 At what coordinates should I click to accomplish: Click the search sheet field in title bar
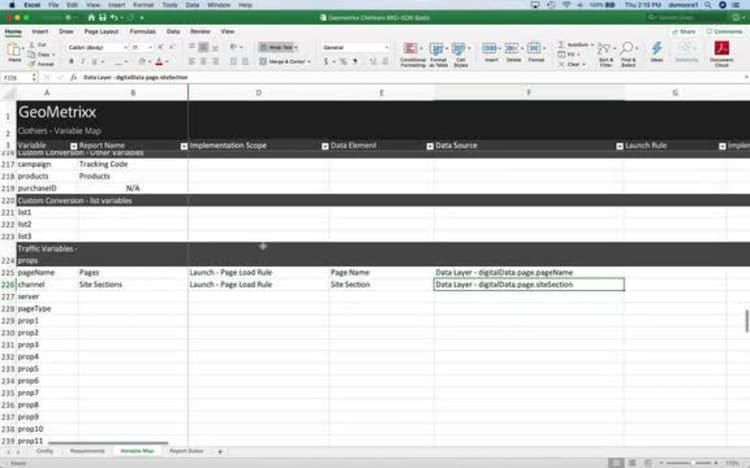tap(686, 18)
